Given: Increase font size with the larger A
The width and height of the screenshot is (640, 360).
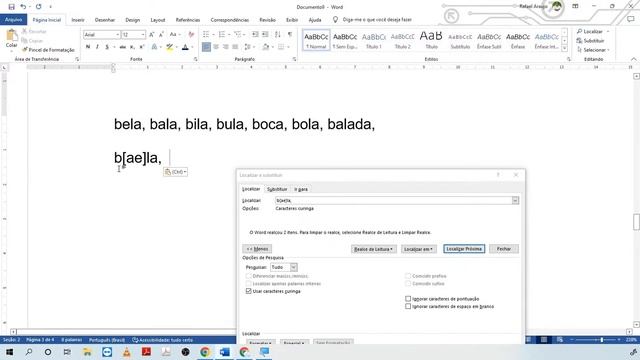Looking at the screenshot, I should tap(152, 35).
